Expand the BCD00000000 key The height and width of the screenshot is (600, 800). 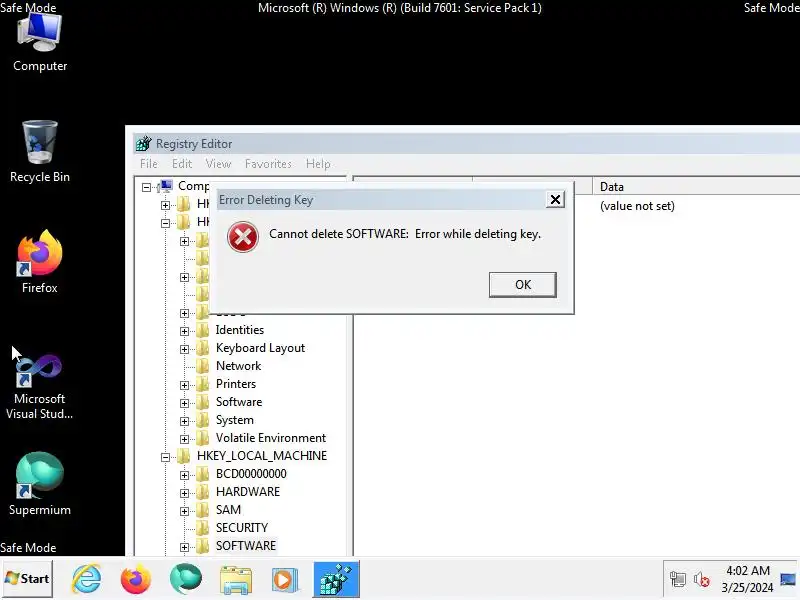(x=184, y=475)
